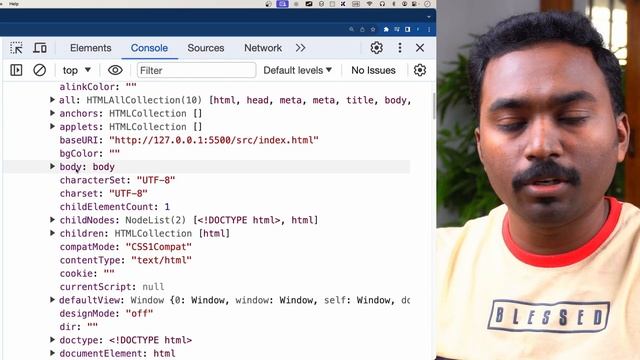
Task: Click the tab search down arrow
Action: pos(429,17)
